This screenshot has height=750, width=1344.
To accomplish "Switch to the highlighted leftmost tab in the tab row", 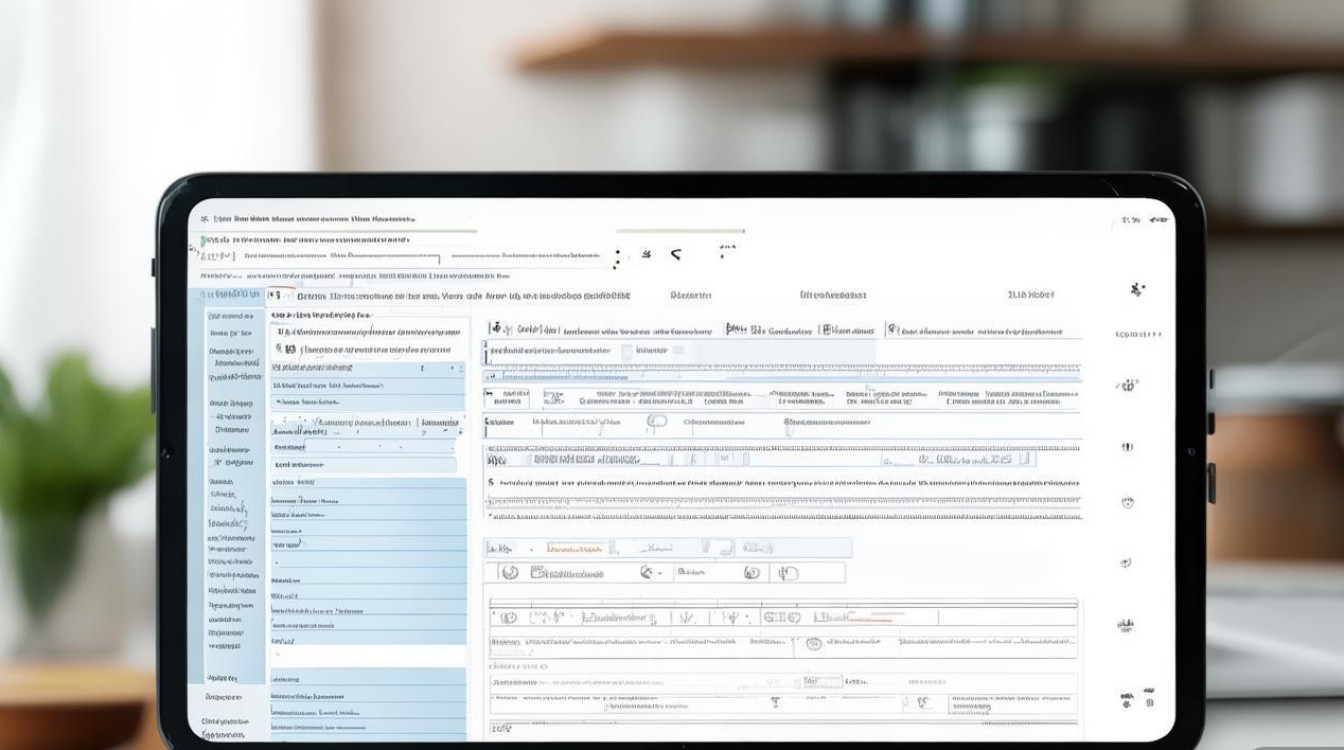I will point(230,295).
